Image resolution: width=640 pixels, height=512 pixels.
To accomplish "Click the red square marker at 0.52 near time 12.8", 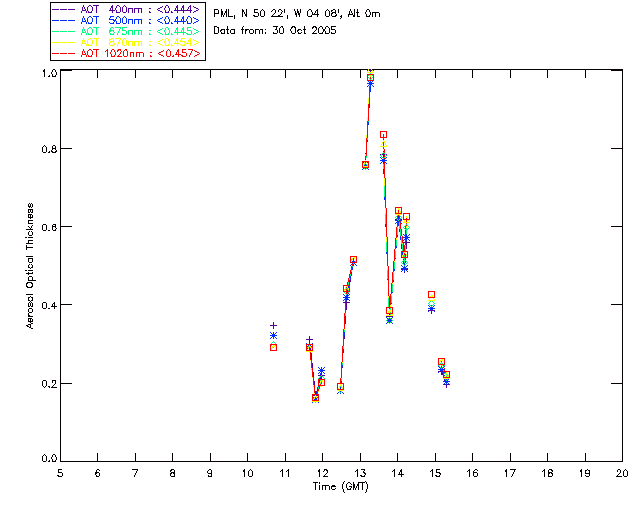I will (353, 260).
